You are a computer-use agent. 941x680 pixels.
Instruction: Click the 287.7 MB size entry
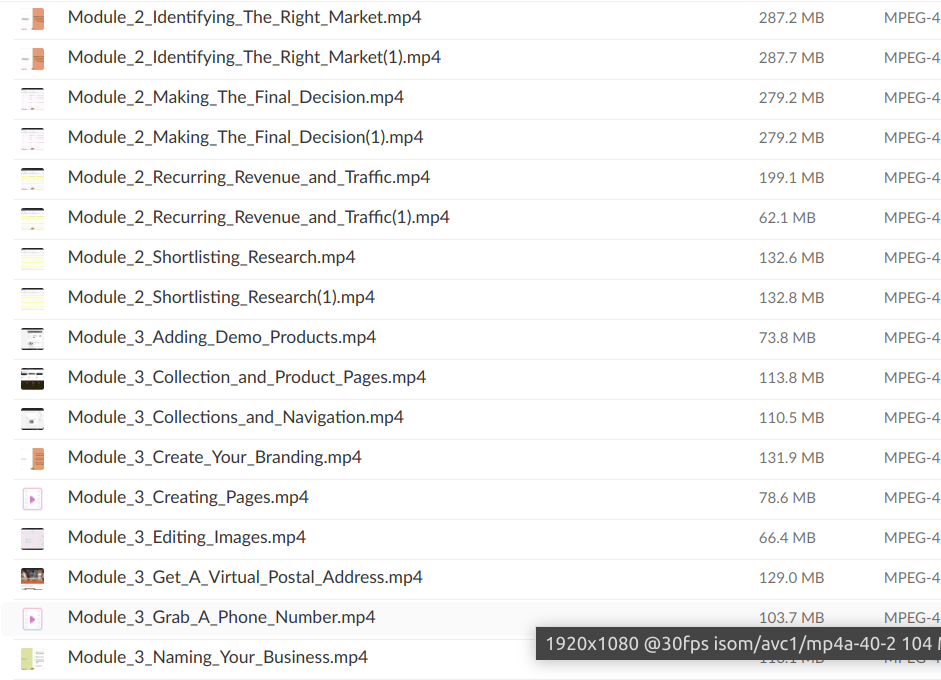click(x=791, y=58)
